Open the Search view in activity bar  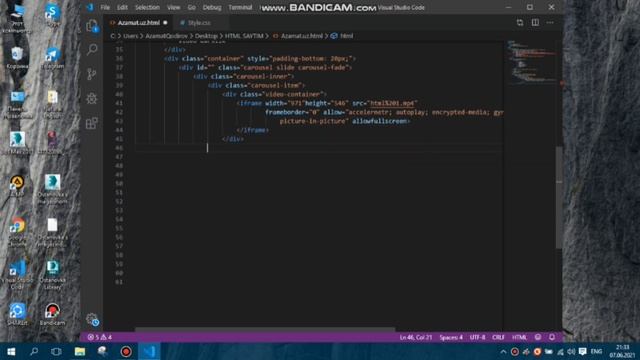click(x=92, y=49)
